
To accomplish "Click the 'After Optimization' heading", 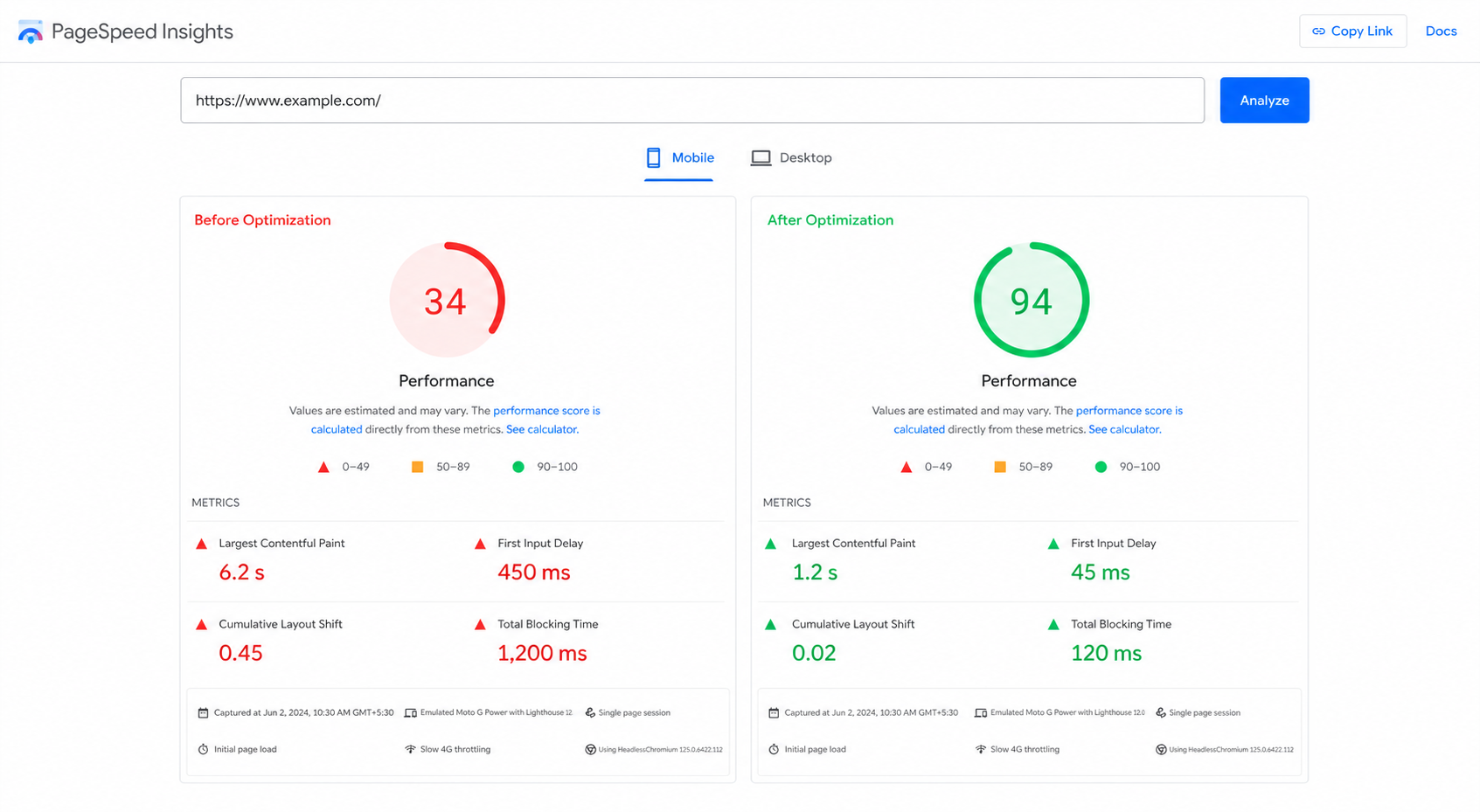I will [830, 220].
